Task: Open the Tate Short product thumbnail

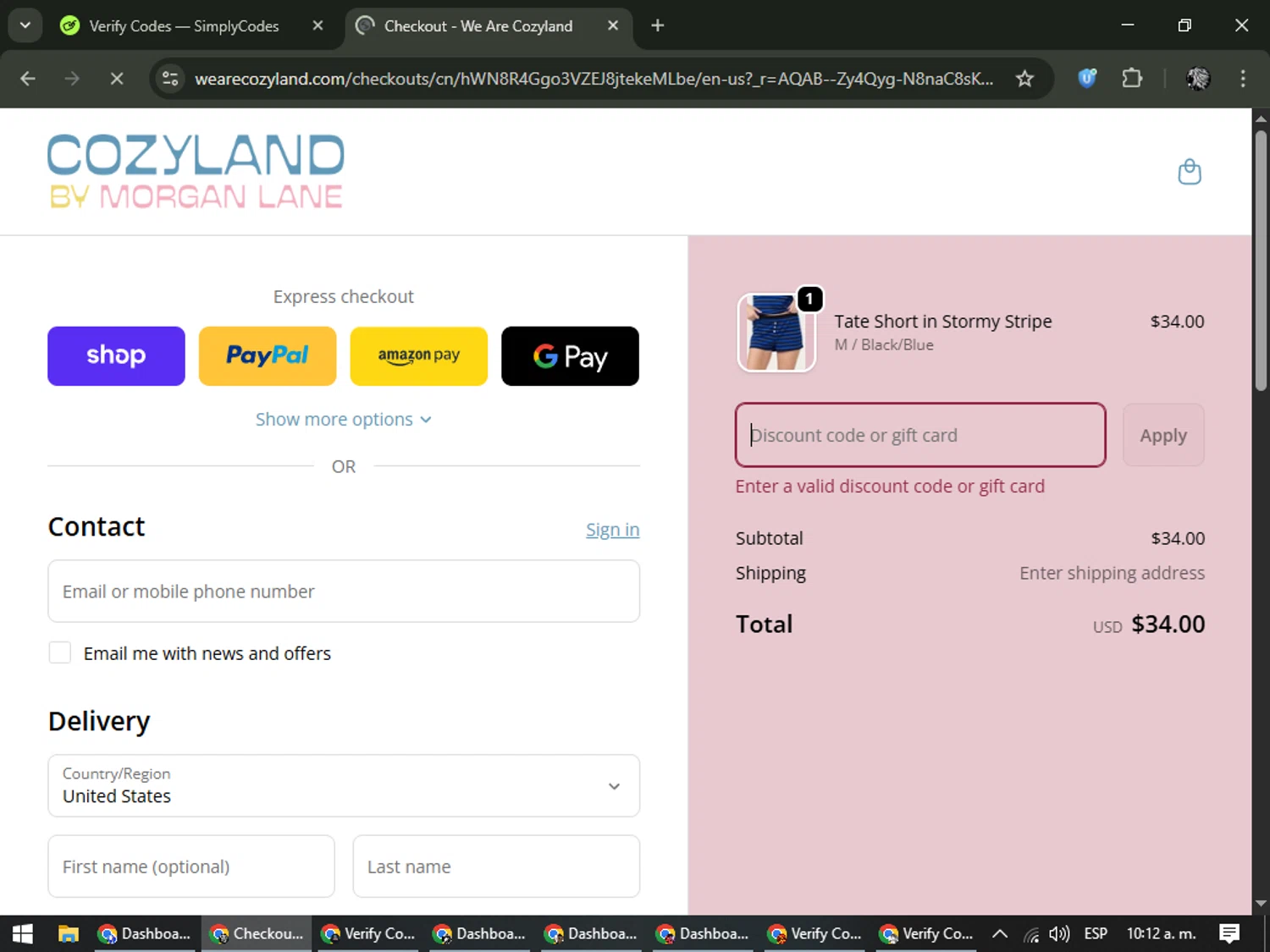Action: pos(776,333)
